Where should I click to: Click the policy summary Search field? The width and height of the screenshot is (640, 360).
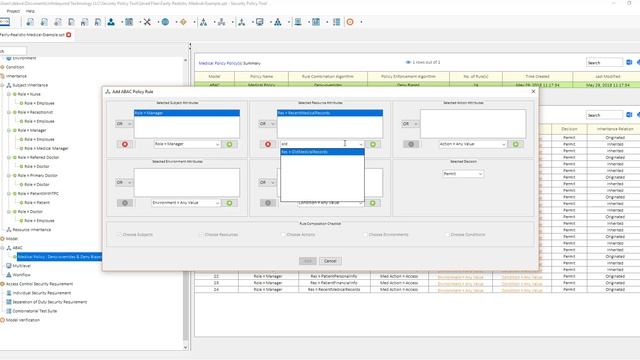pos(604,62)
